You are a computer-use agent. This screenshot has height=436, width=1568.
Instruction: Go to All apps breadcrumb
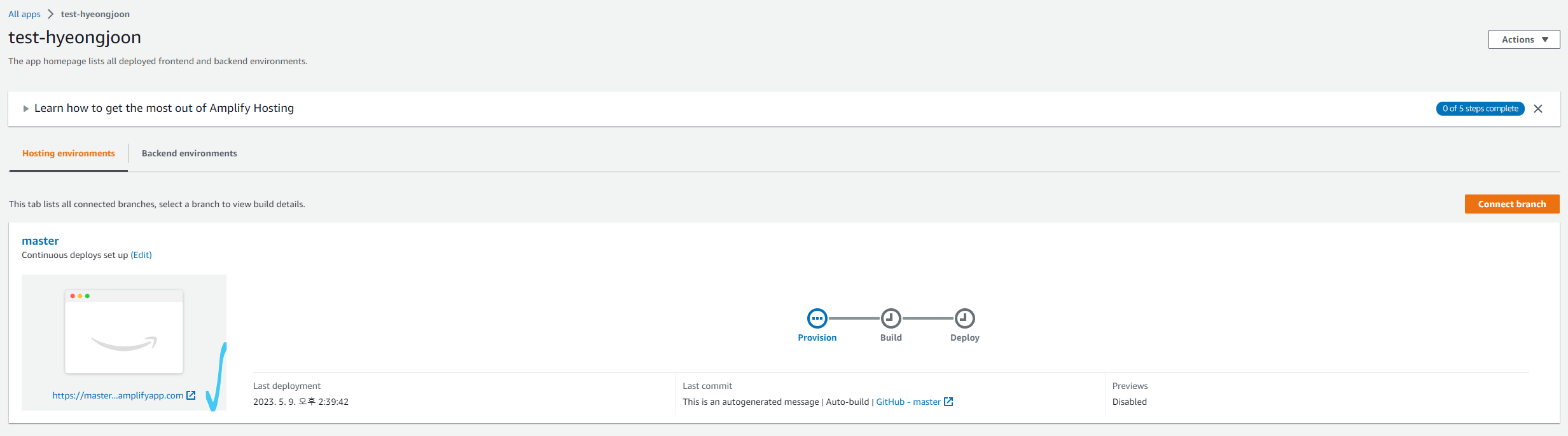coord(24,14)
